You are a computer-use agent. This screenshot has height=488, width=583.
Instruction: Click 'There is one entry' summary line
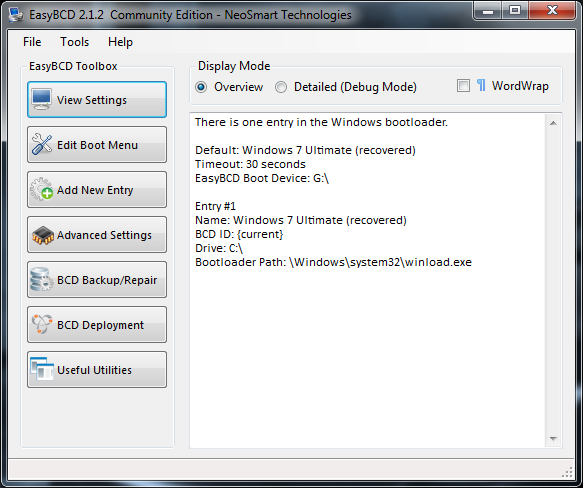321,122
